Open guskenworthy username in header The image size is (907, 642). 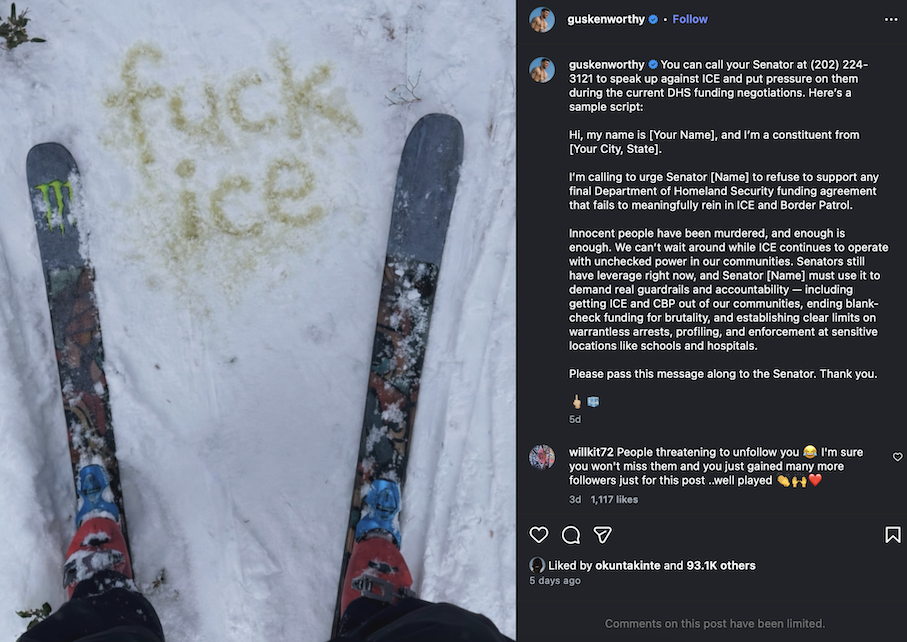point(606,19)
